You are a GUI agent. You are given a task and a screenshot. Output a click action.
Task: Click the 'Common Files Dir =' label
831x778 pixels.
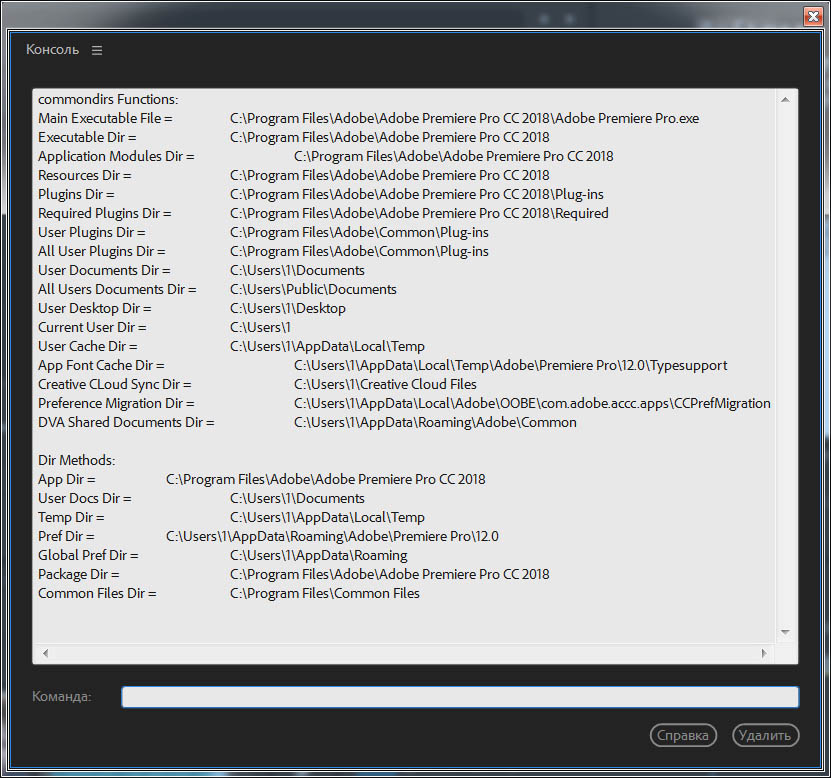pyautogui.click(x=97, y=594)
